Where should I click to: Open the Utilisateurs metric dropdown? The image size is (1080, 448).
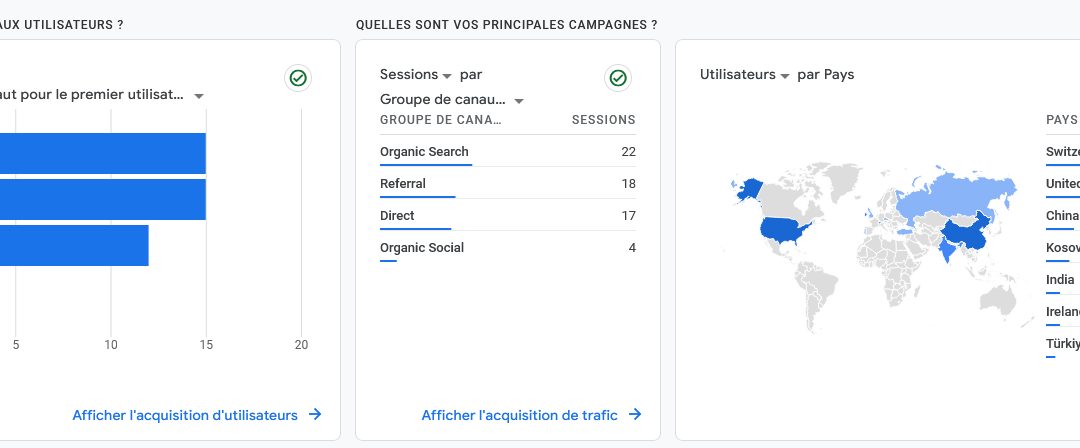tap(745, 74)
